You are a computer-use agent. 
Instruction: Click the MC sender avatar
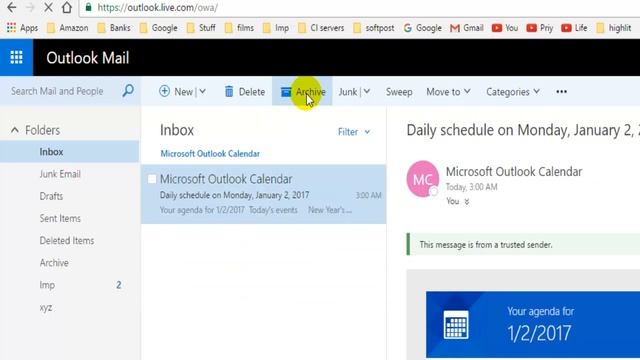[422, 179]
